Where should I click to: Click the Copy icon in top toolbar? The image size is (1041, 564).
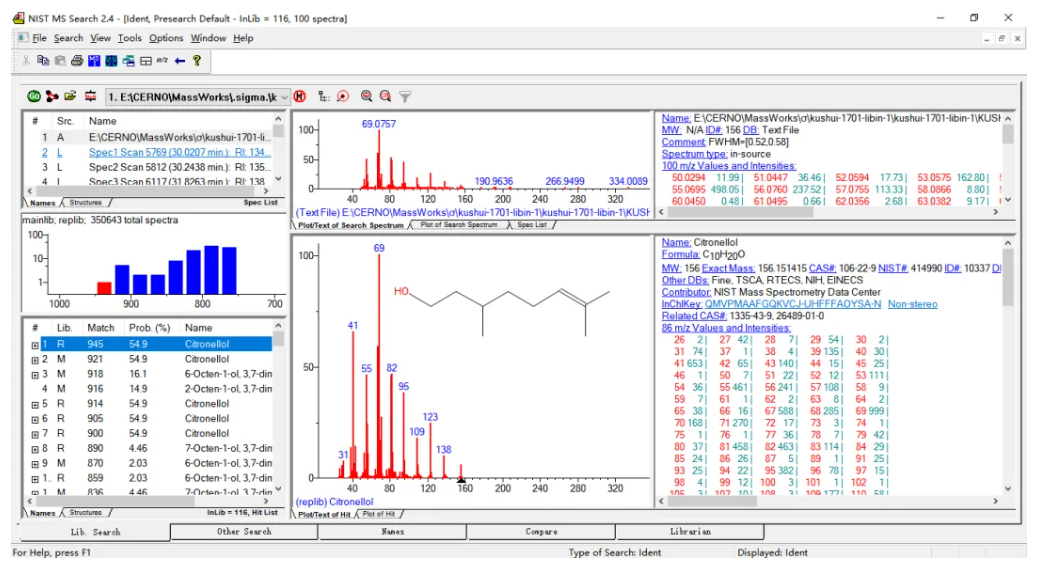pyautogui.click(x=43, y=61)
